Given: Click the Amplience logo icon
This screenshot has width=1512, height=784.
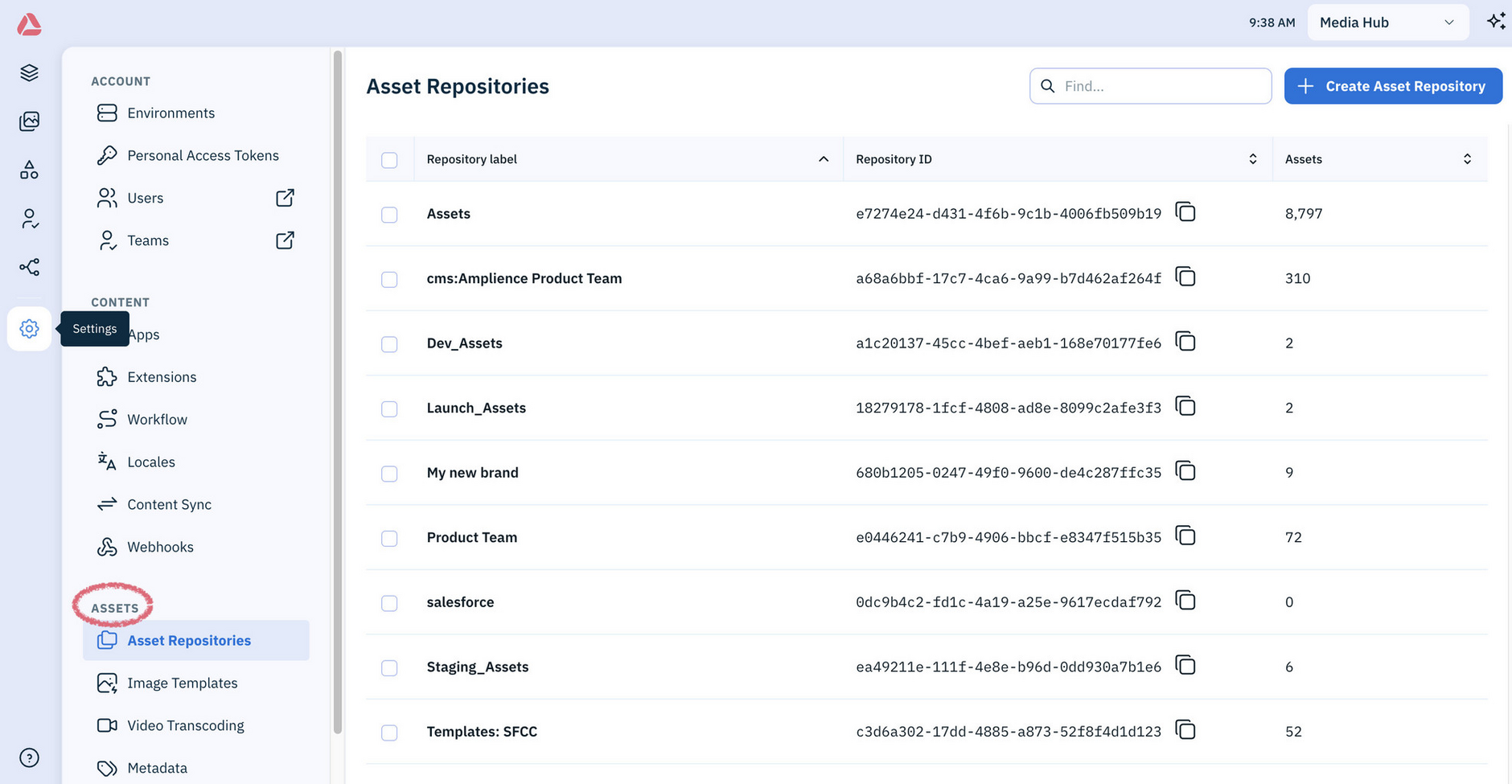Looking at the screenshot, I should point(29,24).
